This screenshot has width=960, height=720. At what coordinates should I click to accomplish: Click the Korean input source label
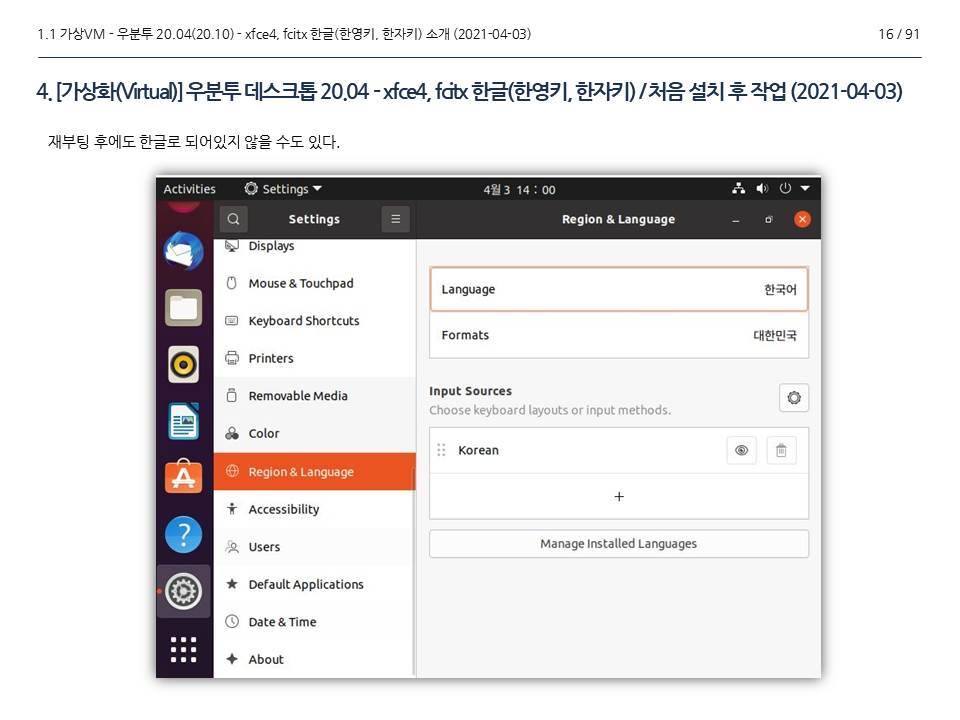(x=479, y=451)
